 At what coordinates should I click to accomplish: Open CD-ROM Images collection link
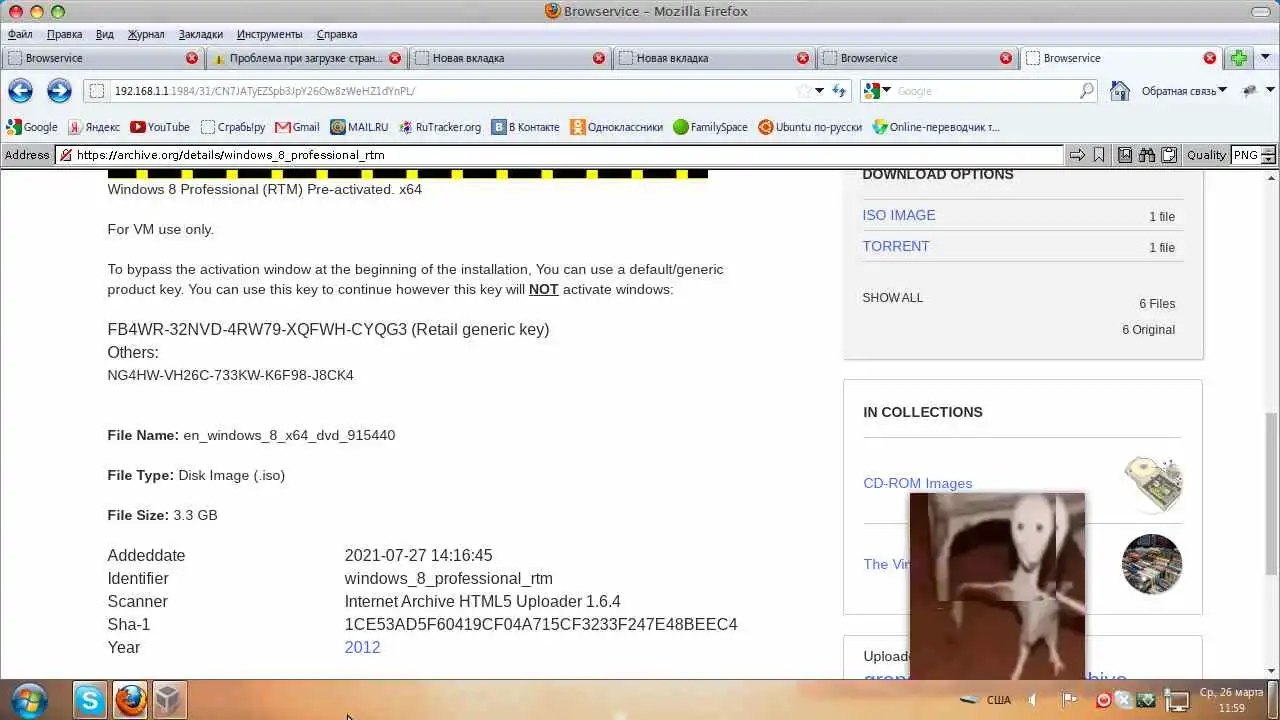(x=918, y=483)
